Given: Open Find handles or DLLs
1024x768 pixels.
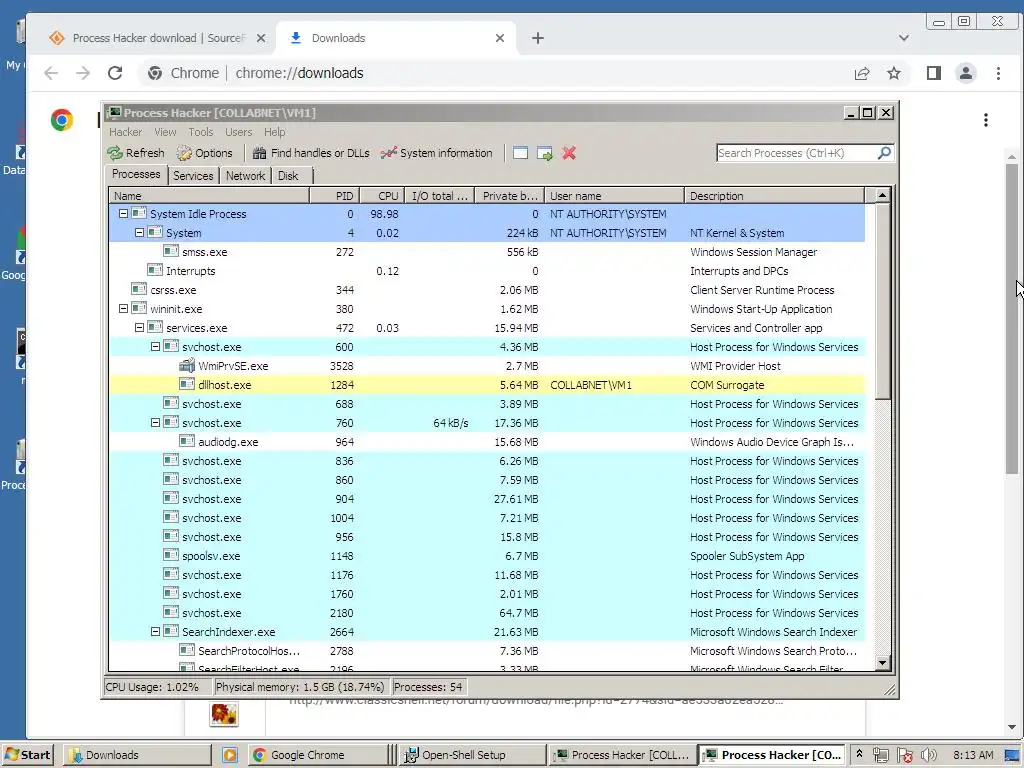Looking at the screenshot, I should (x=311, y=153).
